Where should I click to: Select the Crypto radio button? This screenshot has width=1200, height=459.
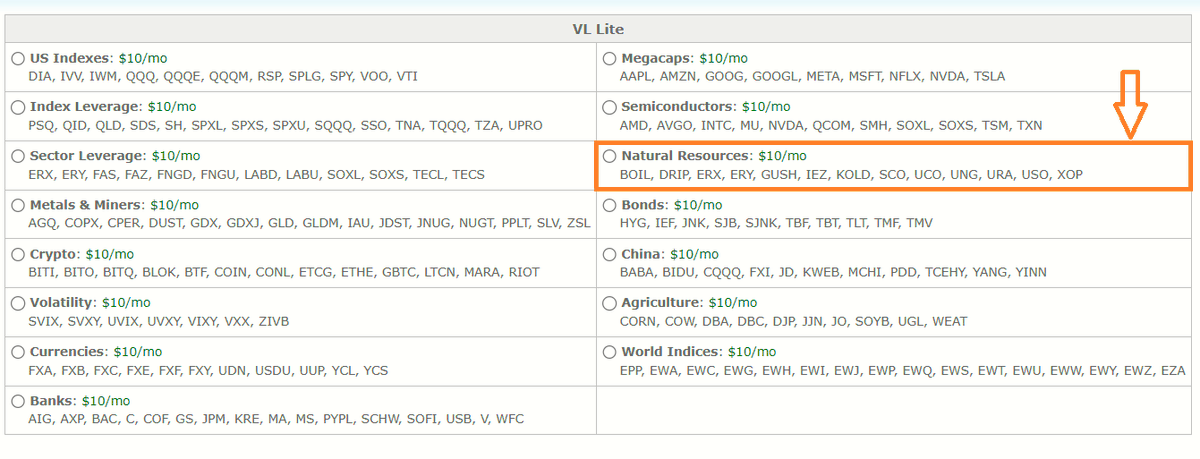point(18,254)
